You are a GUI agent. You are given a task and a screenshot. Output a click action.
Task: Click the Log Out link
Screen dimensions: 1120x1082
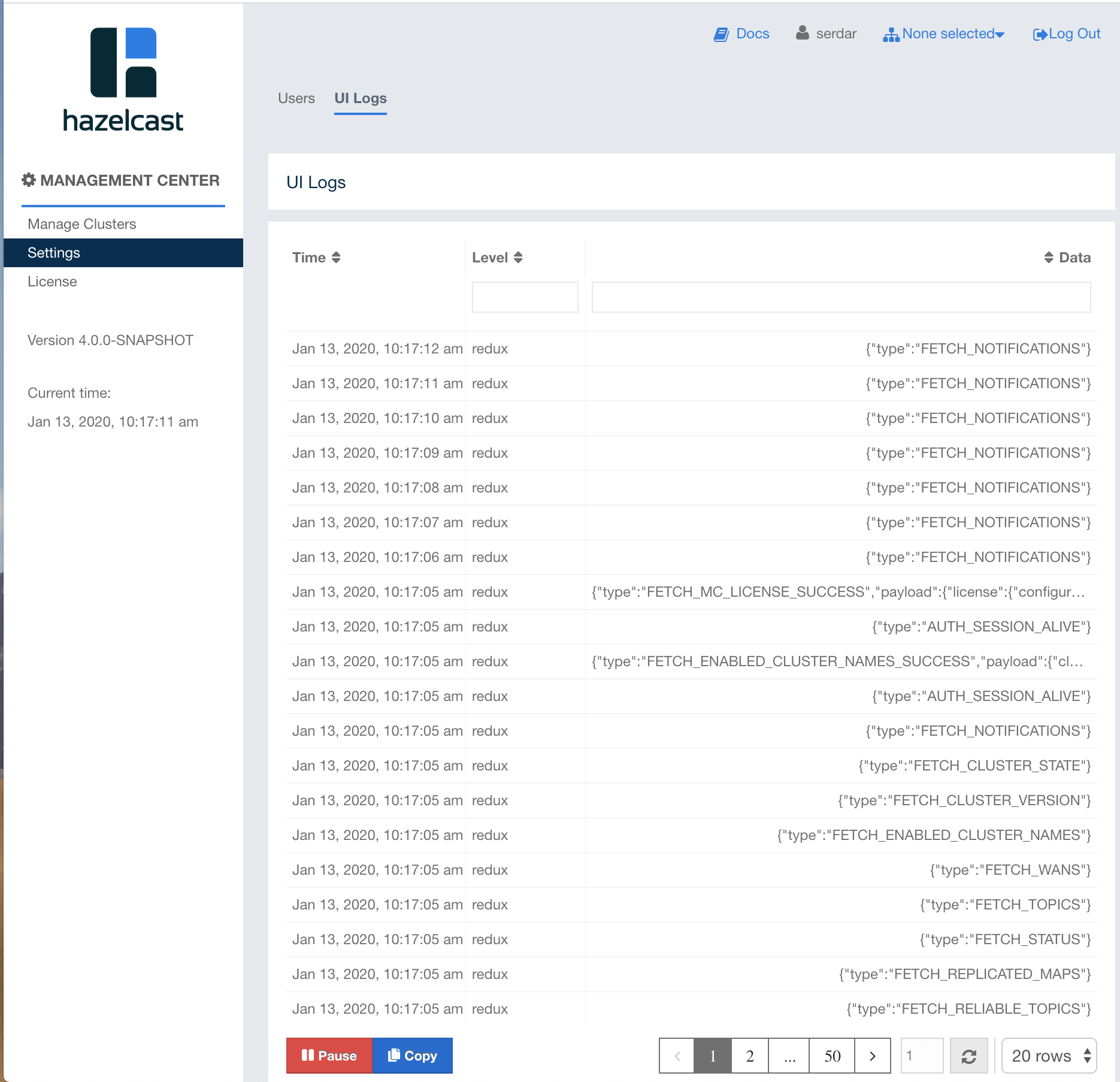tap(1067, 34)
